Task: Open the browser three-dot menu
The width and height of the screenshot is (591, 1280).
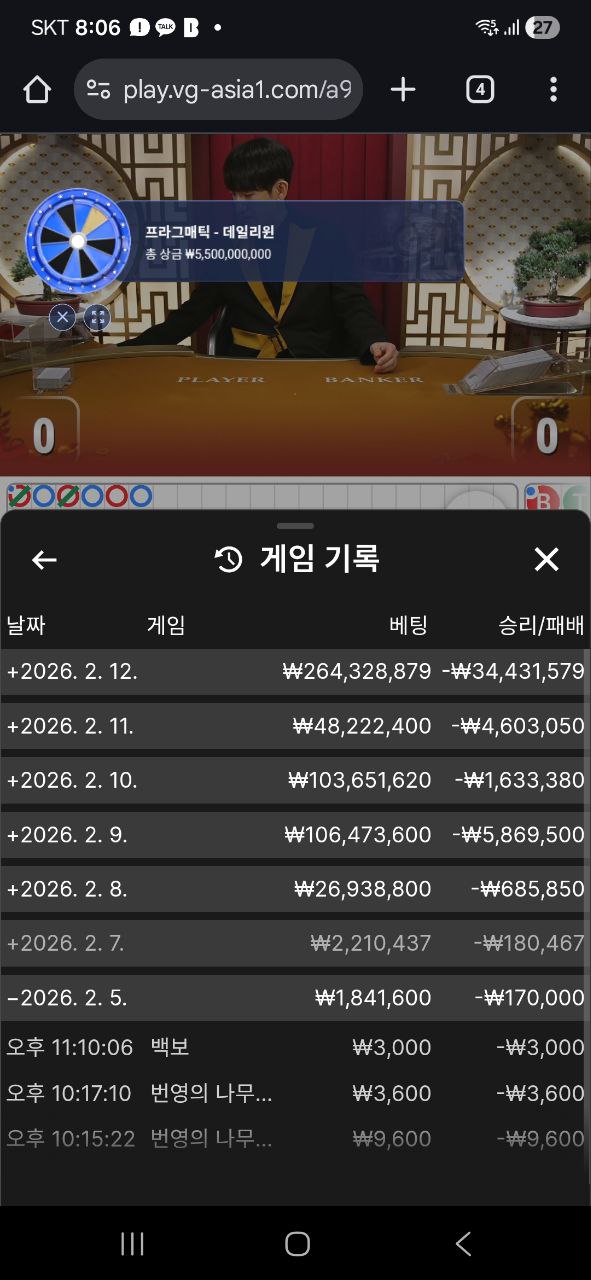Action: coord(553,90)
